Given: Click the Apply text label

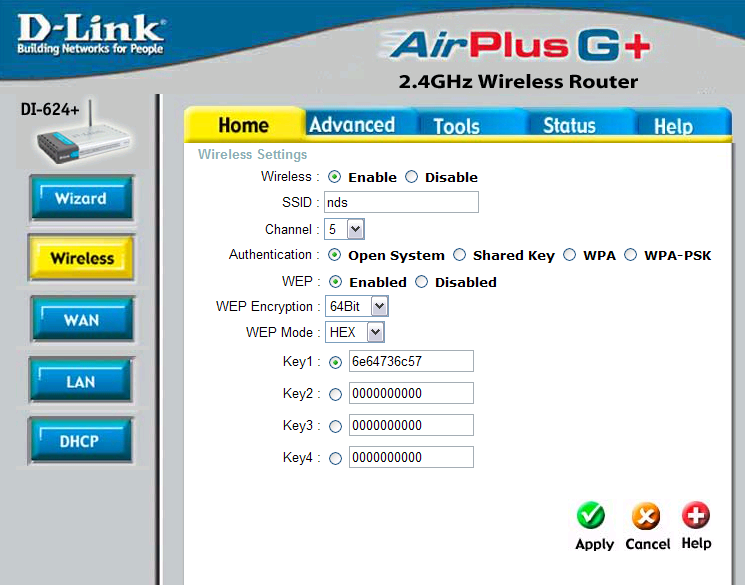Looking at the screenshot, I should 594,544.
